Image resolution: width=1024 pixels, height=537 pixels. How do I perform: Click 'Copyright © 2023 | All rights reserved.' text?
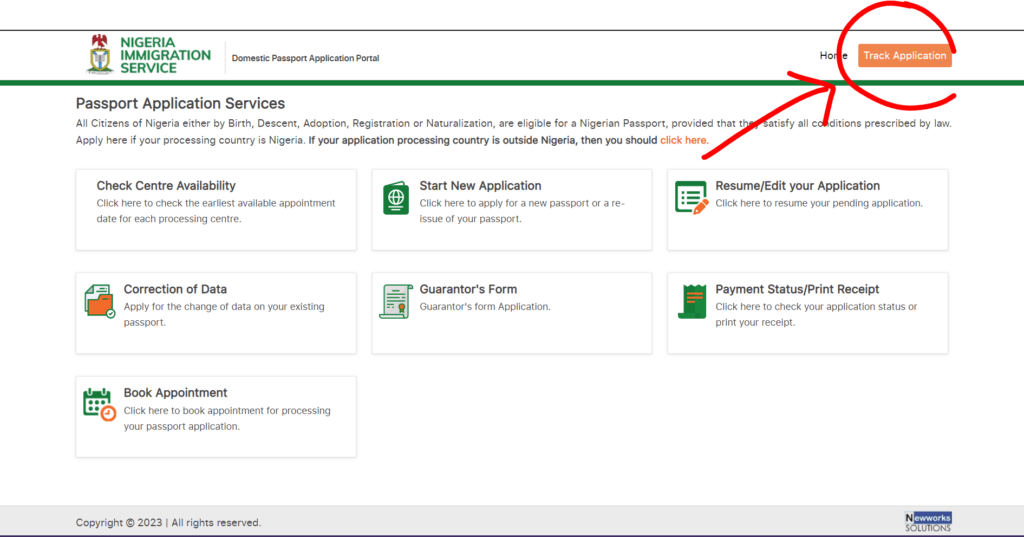point(168,523)
